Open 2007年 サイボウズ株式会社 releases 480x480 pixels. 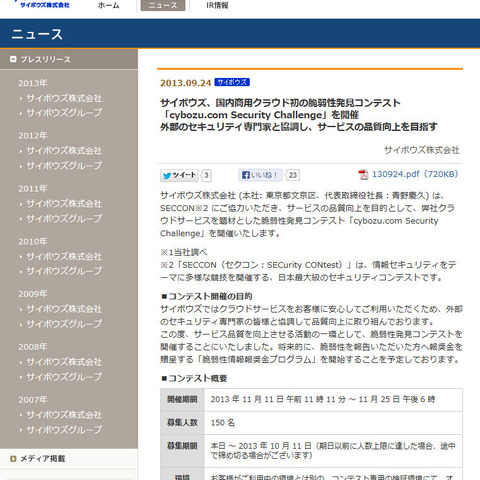click(x=64, y=415)
